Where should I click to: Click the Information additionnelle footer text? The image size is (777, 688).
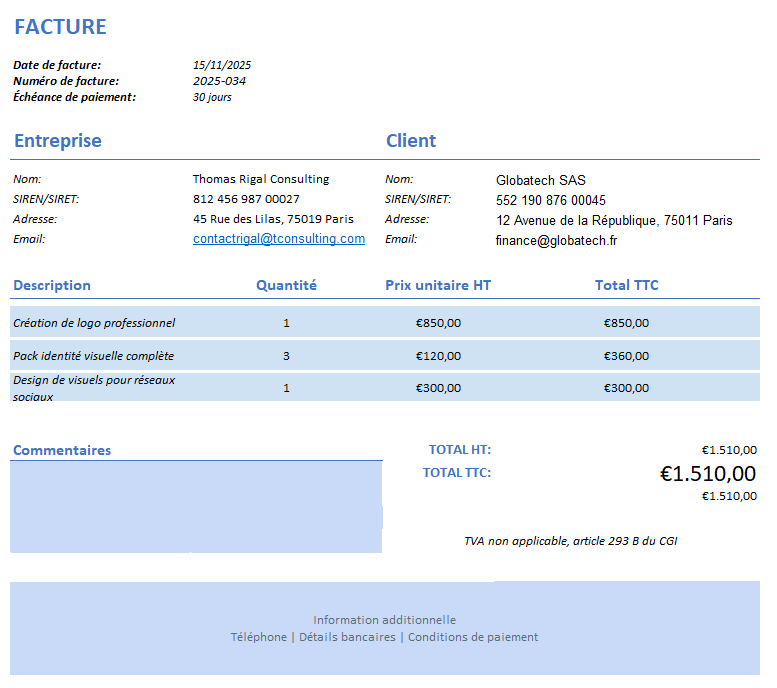pyautogui.click(x=385, y=620)
